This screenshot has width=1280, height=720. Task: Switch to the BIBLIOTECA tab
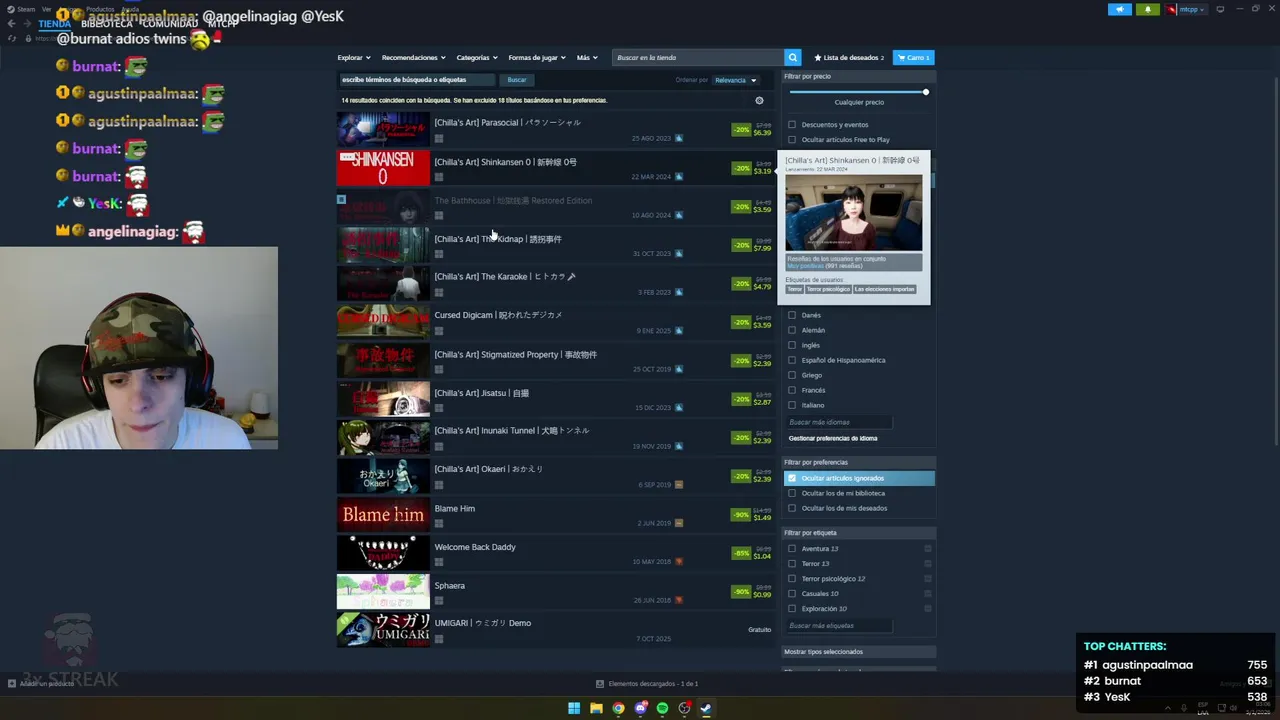point(107,24)
